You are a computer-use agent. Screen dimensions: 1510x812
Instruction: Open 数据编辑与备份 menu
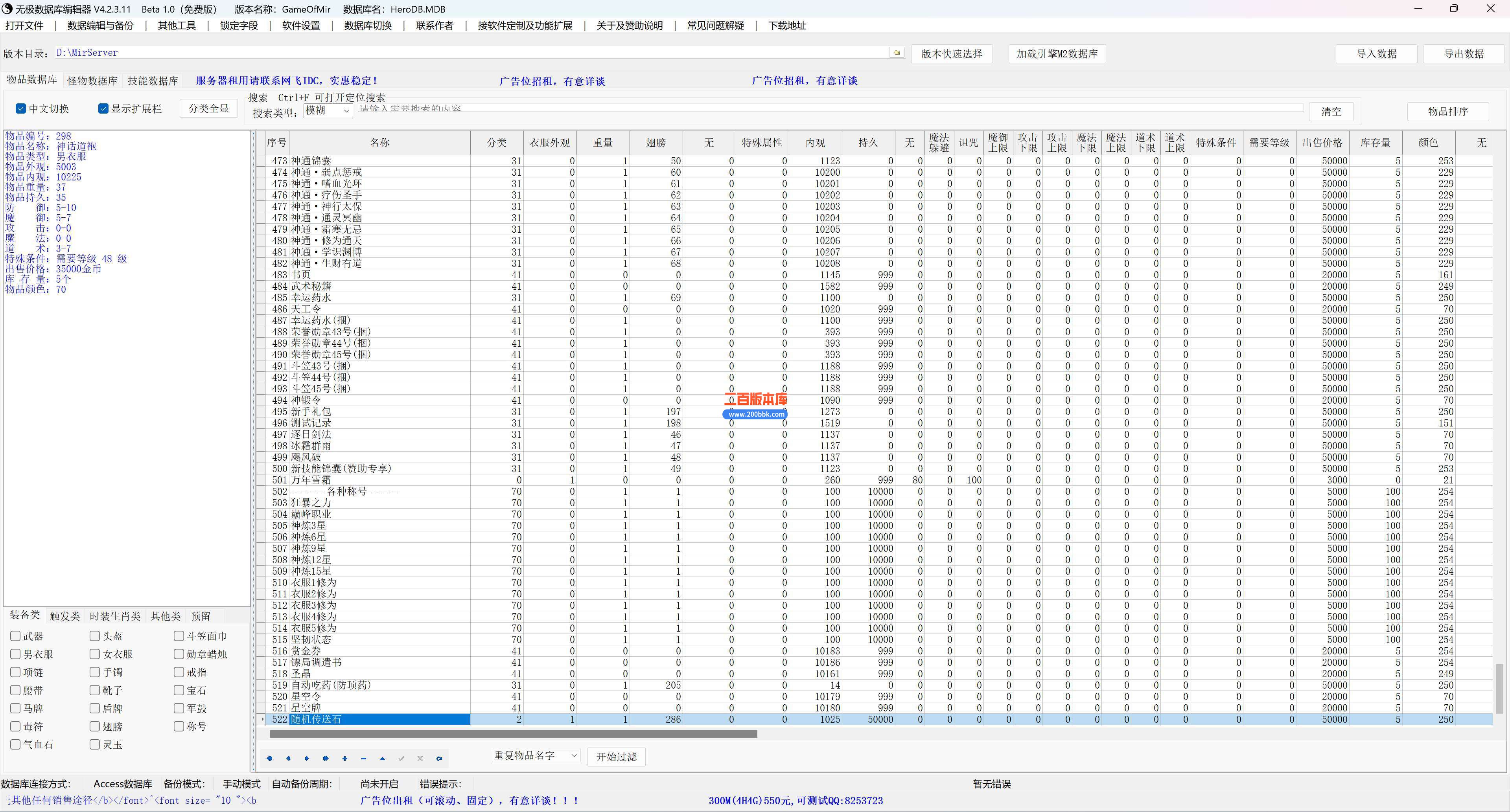100,25
